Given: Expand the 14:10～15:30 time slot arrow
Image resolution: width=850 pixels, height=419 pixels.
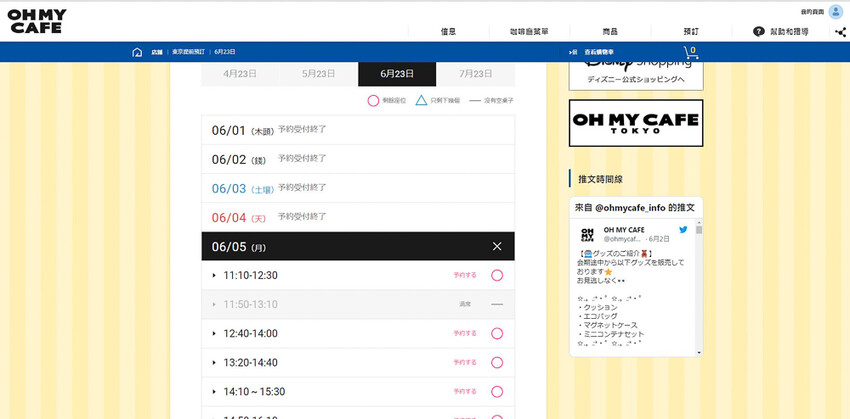Looking at the screenshot, I should 214,391.
